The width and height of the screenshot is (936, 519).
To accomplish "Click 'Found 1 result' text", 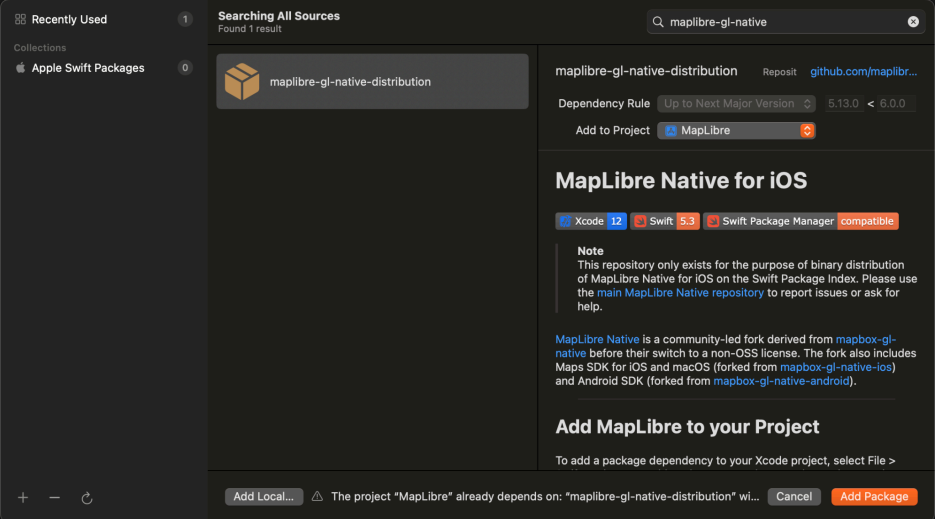I will pos(250,29).
